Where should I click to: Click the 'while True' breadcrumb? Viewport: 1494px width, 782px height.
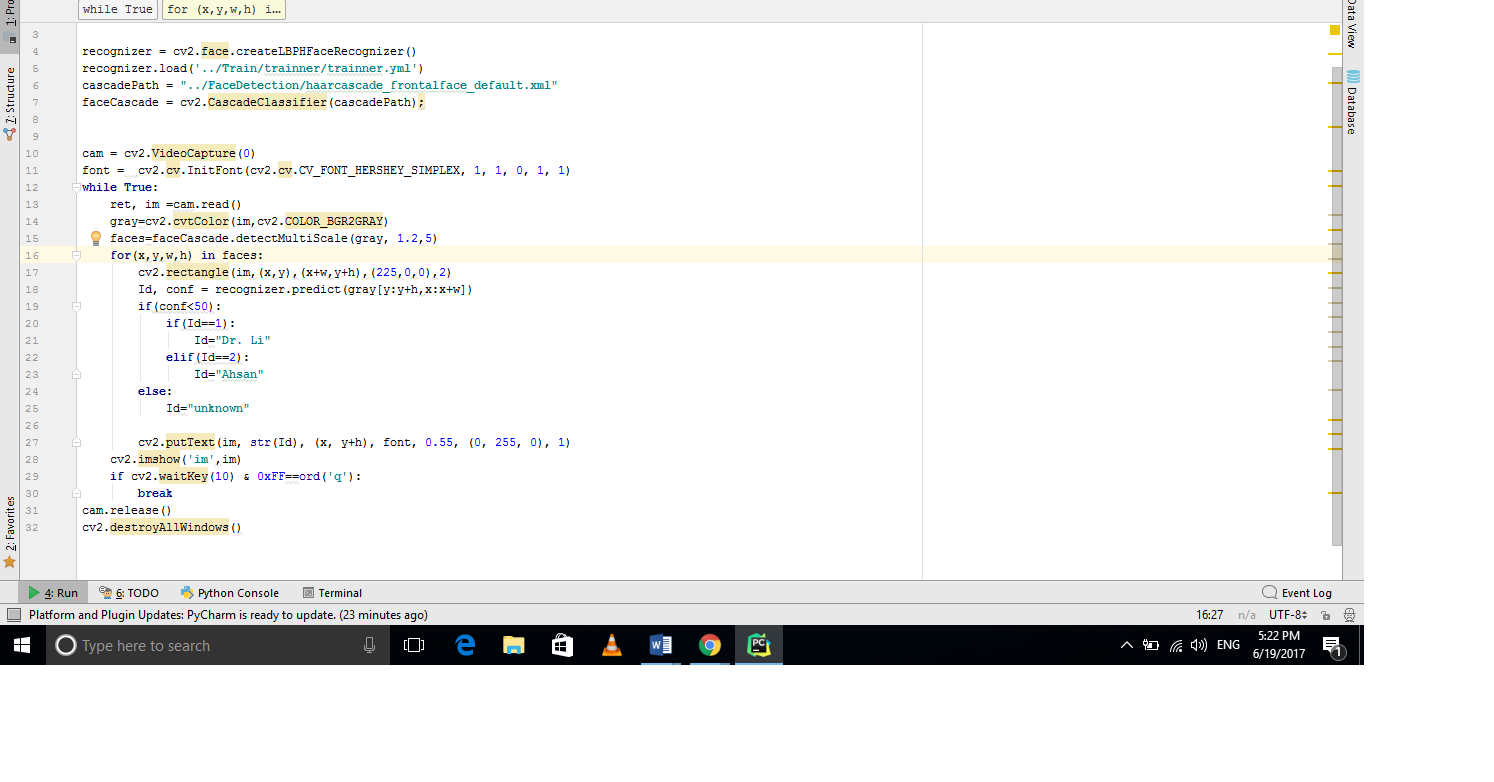pos(118,9)
